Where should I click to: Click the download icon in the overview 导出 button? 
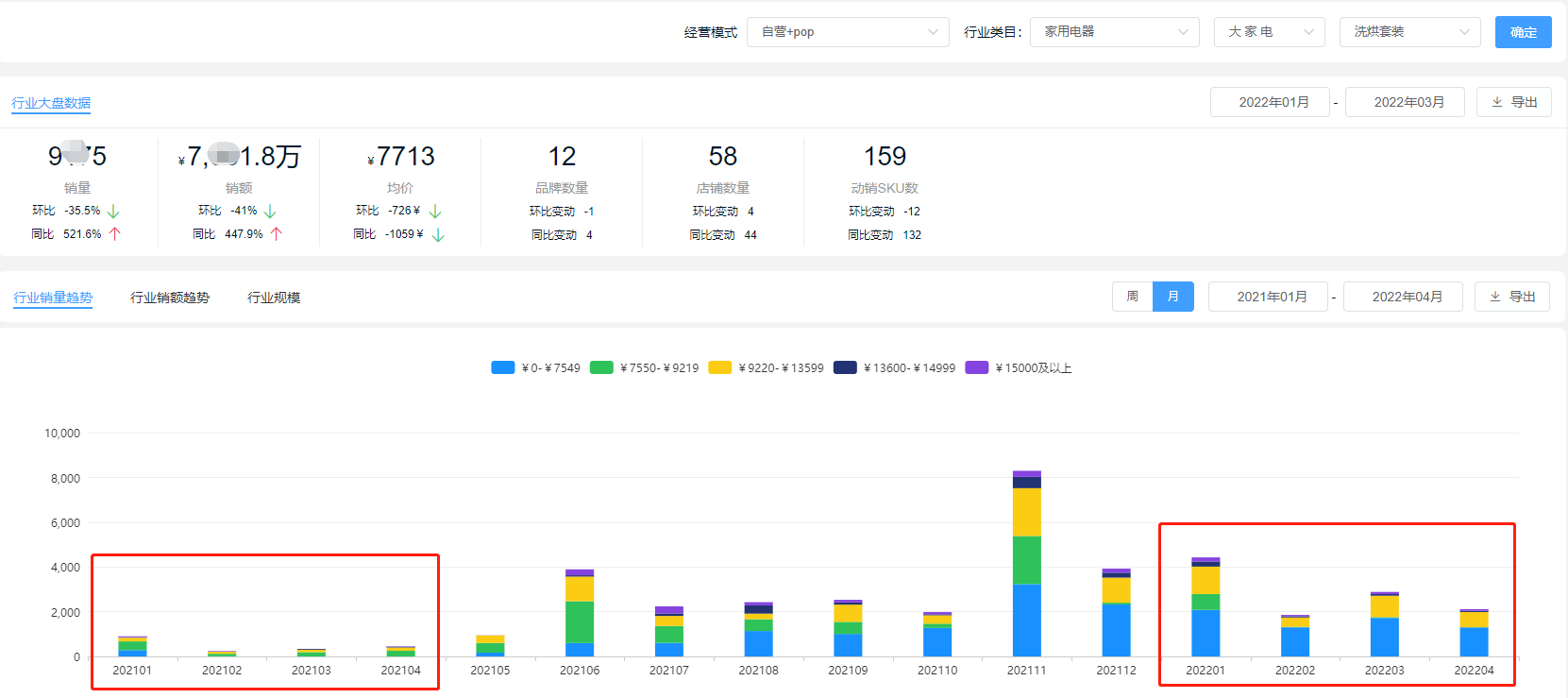click(1497, 102)
